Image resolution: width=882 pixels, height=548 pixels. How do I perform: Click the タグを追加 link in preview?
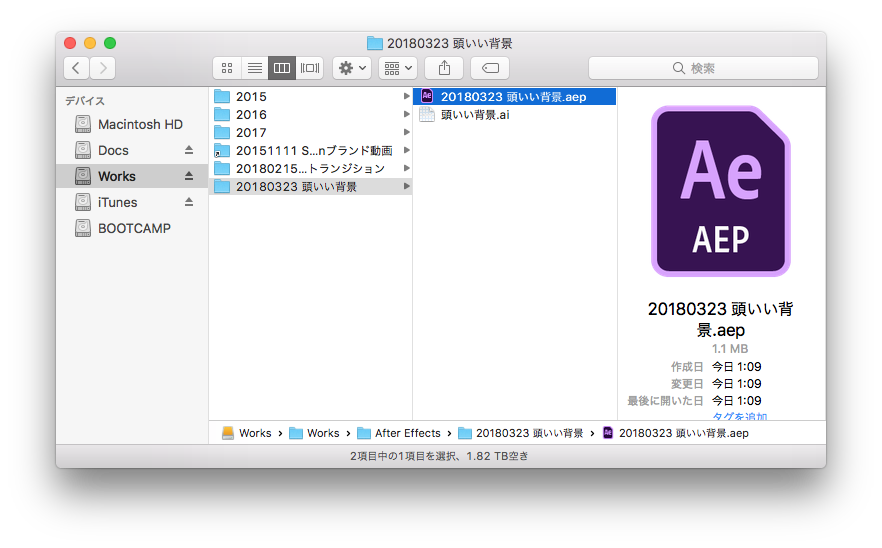[740, 416]
